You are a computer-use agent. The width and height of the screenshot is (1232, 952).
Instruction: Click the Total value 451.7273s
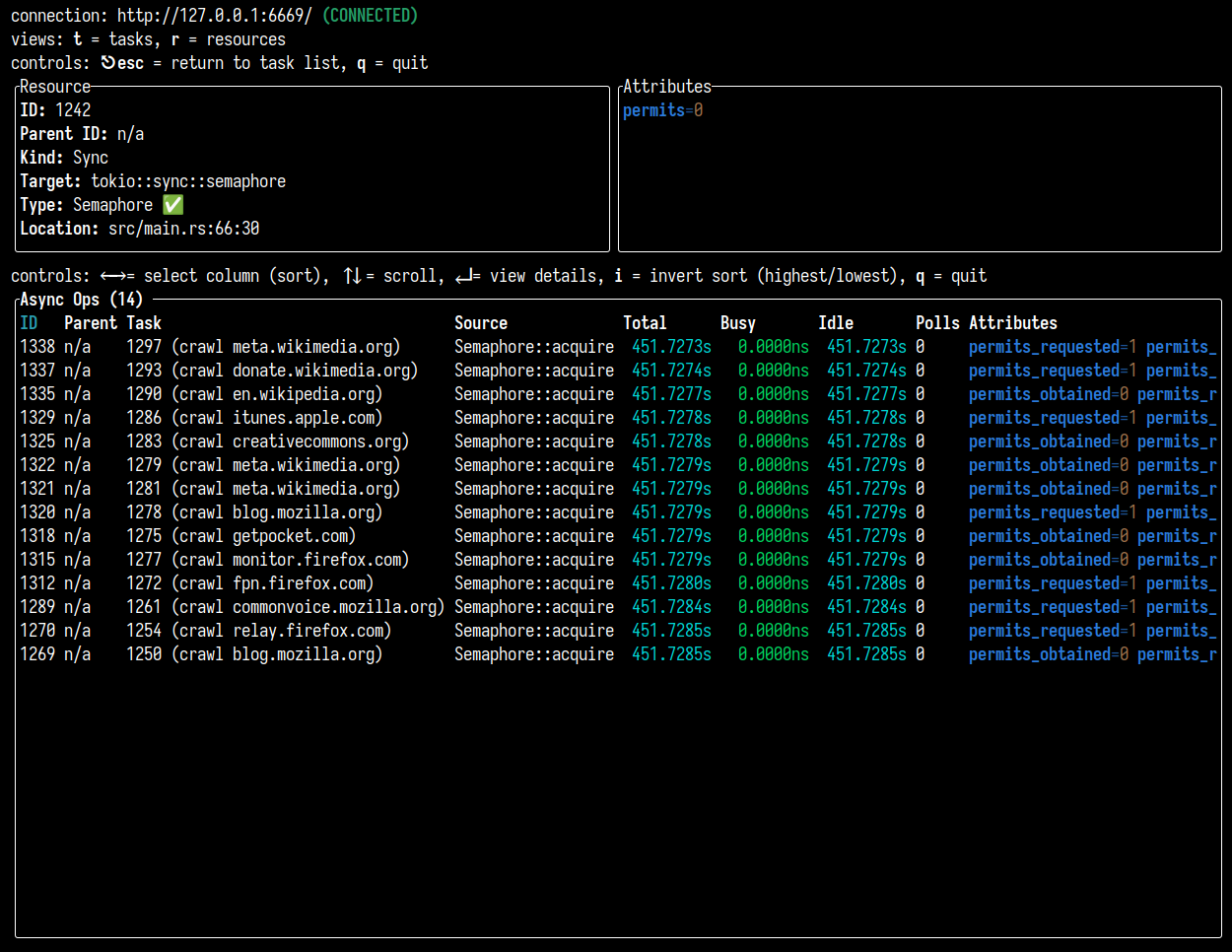pos(671,347)
